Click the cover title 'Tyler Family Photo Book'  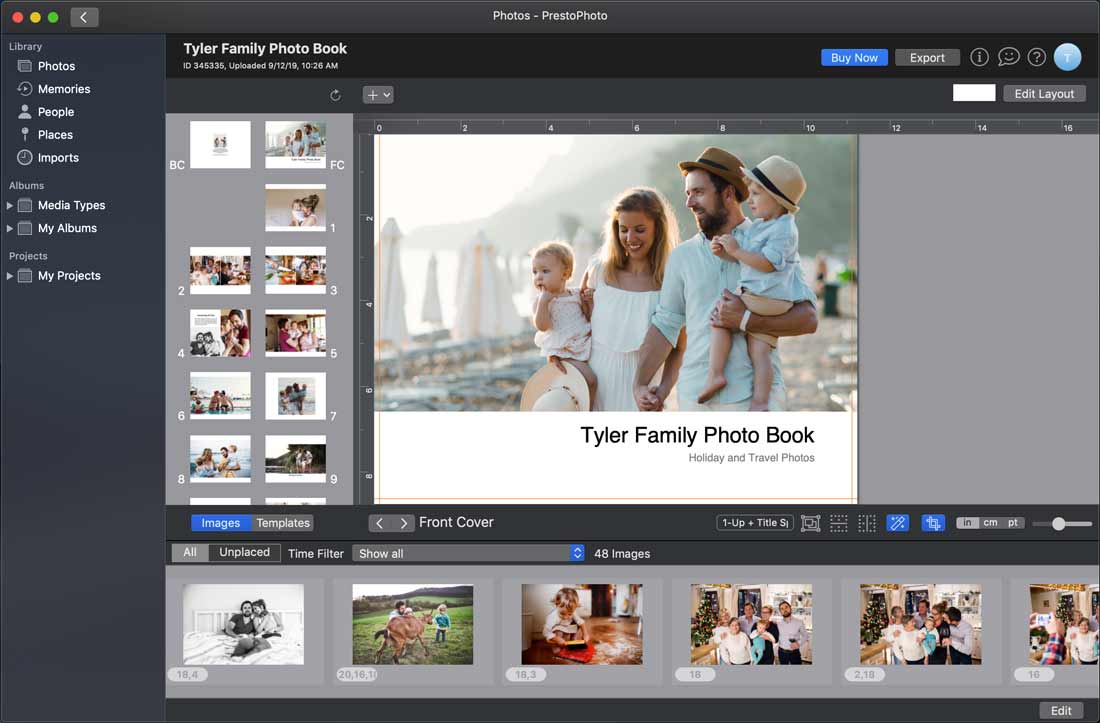(697, 435)
